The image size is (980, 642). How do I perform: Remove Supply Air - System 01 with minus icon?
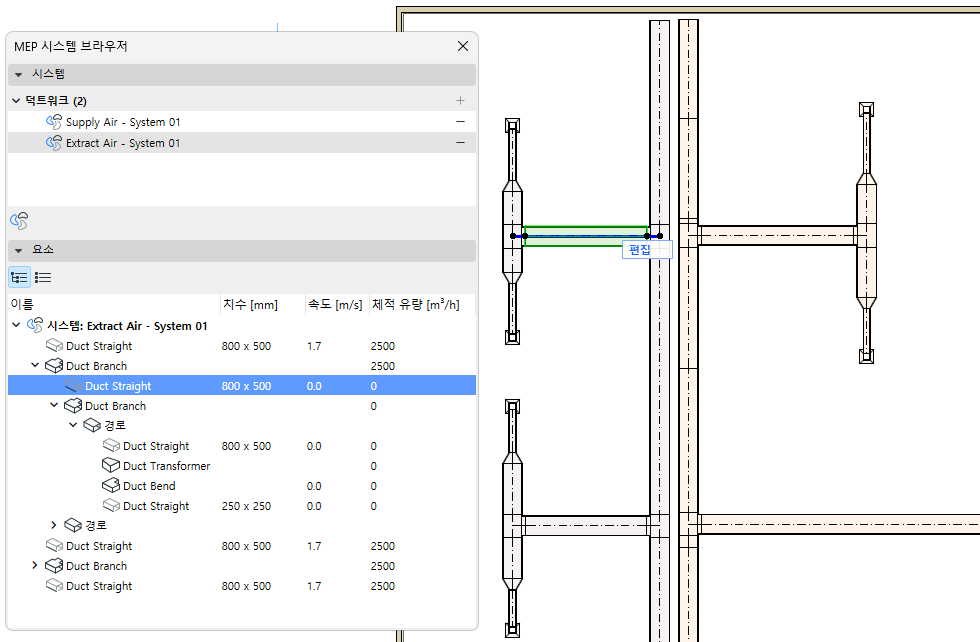tap(460, 122)
